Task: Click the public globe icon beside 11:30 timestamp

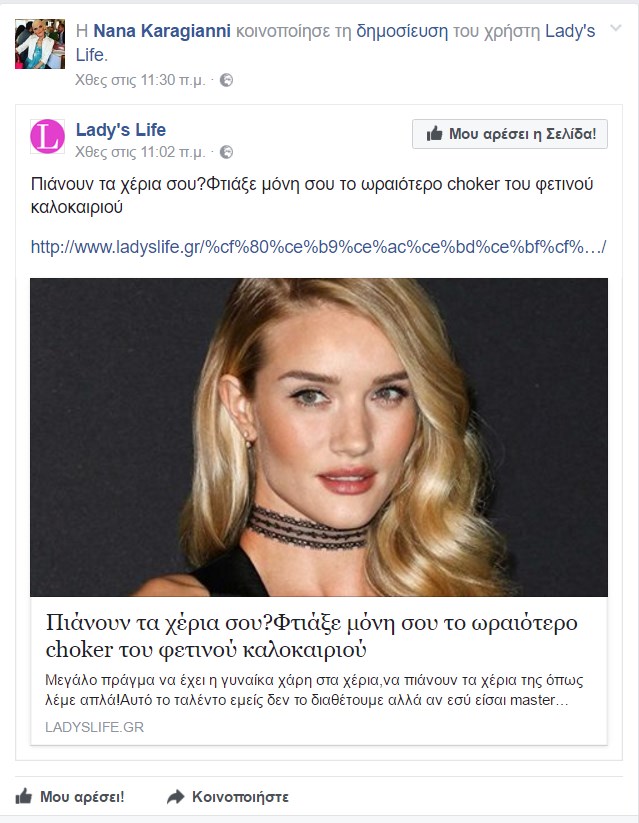Action: tap(226, 80)
